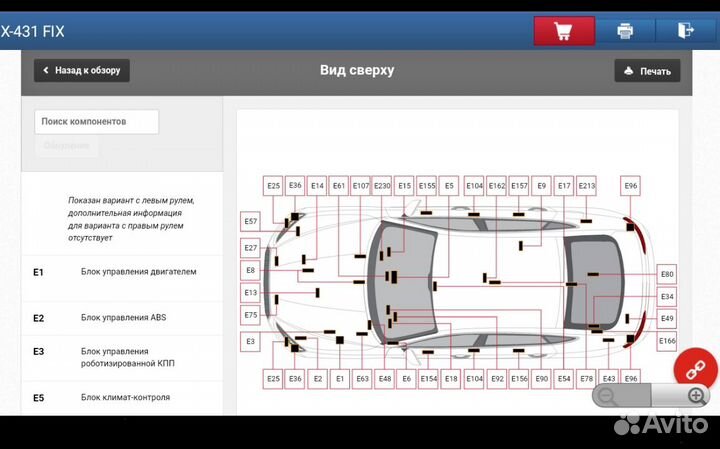Click the exit door icon
The image size is (720, 449).
click(685, 31)
